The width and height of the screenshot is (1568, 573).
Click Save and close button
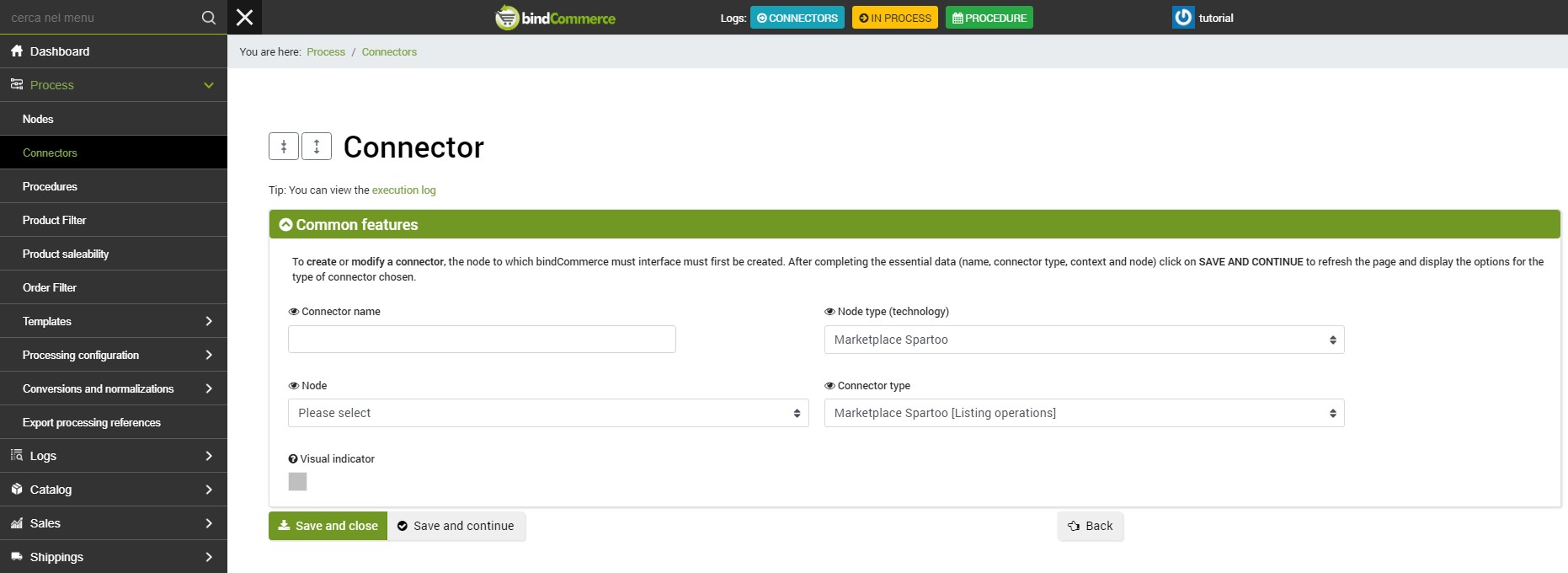pyautogui.click(x=328, y=526)
